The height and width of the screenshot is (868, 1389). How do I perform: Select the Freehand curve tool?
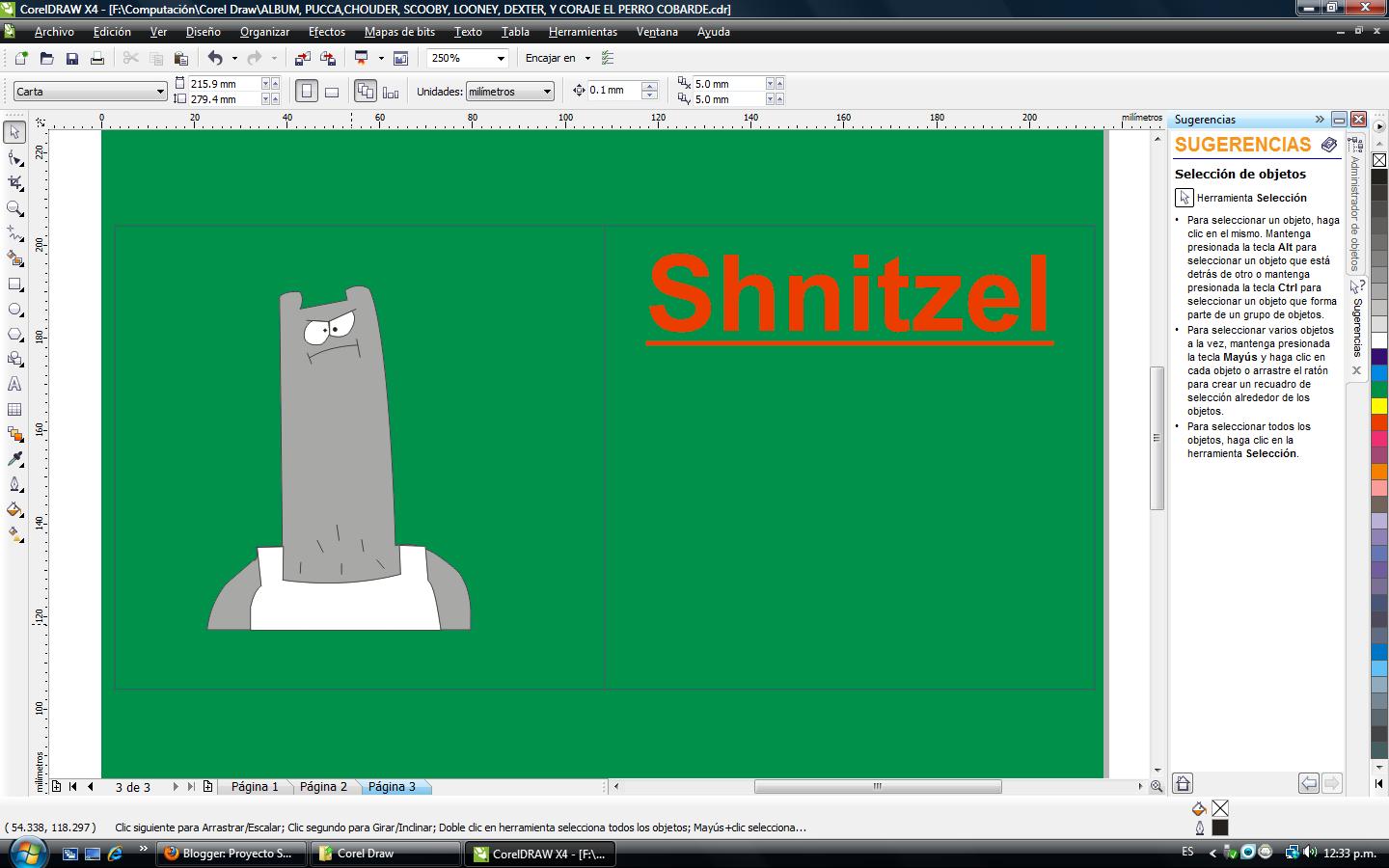click(x=14, y=233)
